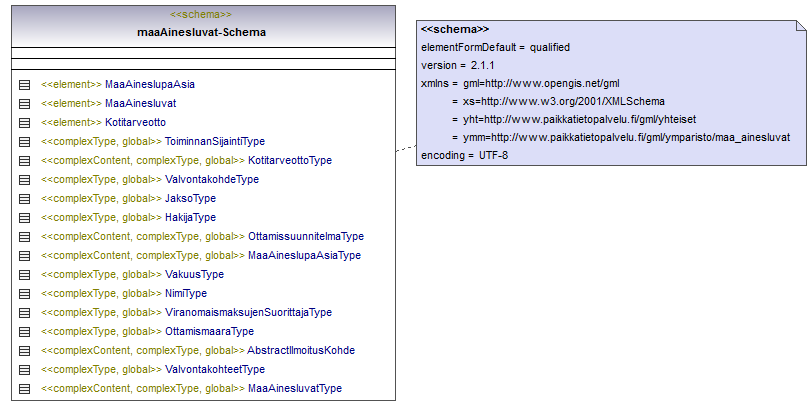Select the schema note's folded corner

coord(799,27)
